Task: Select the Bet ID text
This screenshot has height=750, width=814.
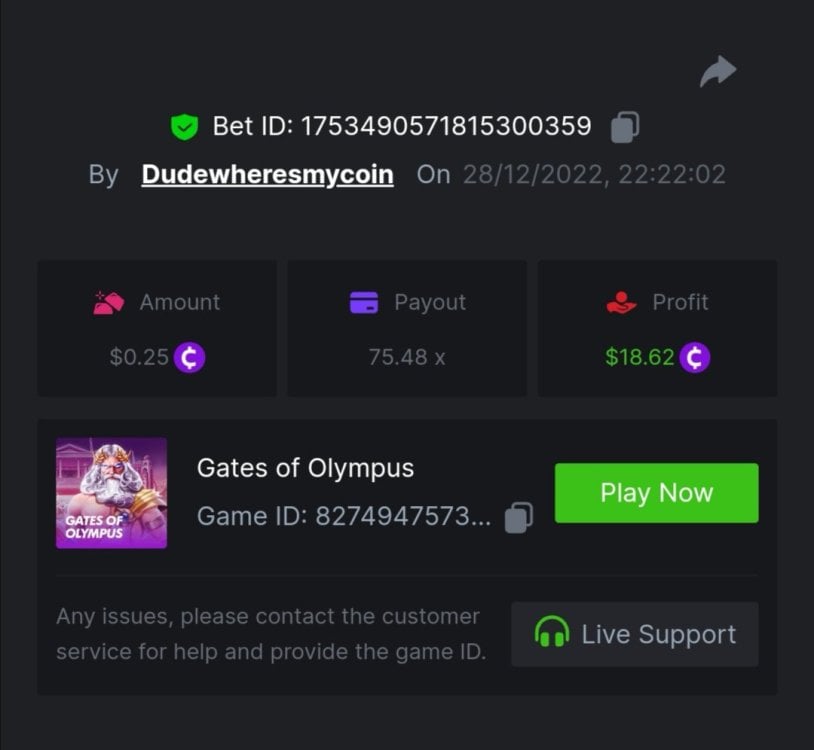Action: coord(402,127)
